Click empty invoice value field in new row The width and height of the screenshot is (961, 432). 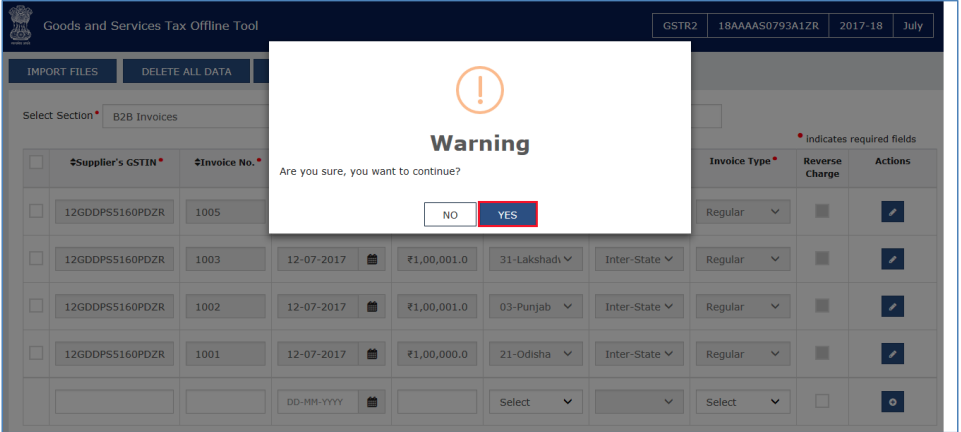(x=437, y=402)
